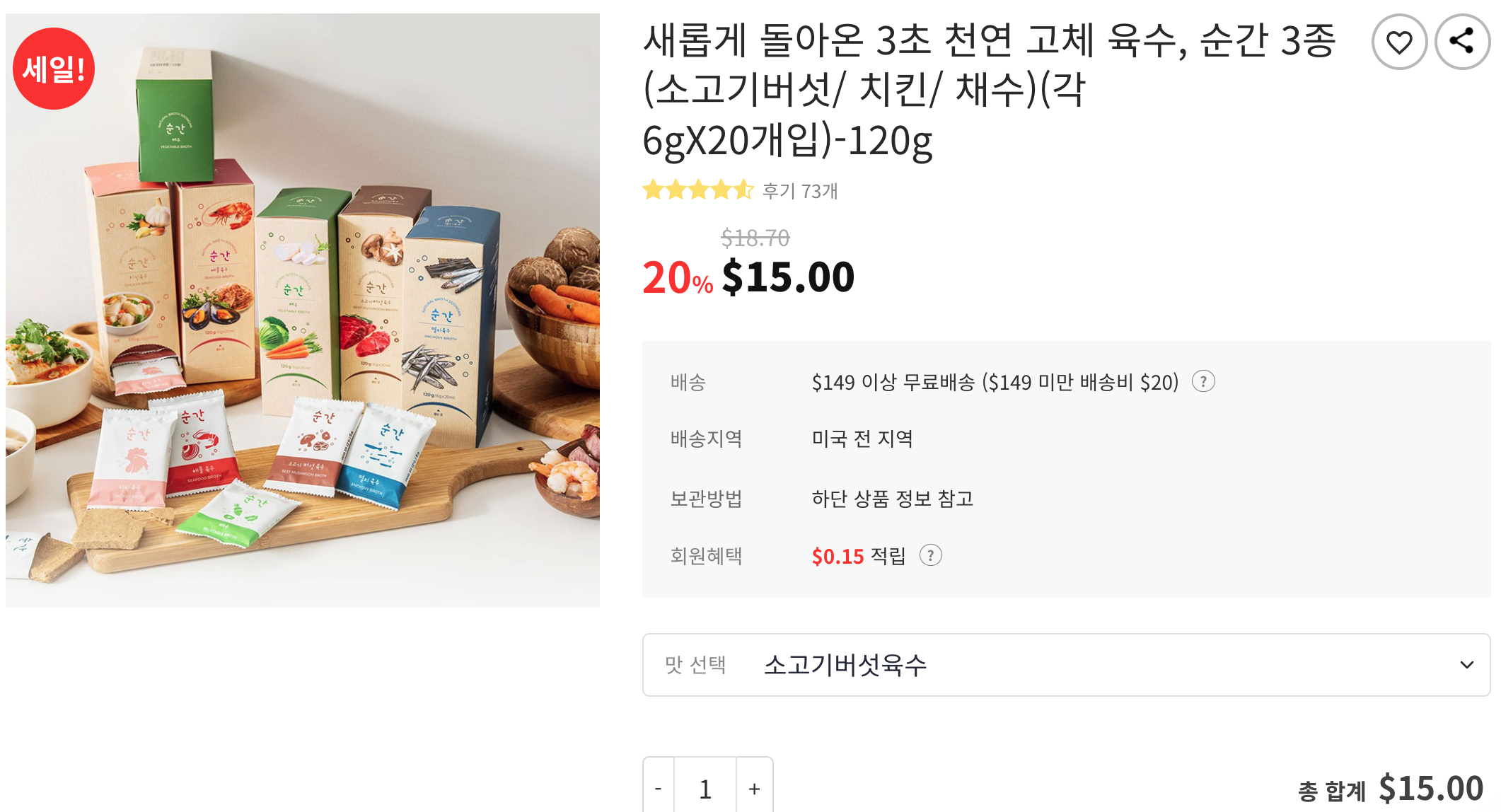Click the flavor dropdown chevron arrow
Image resolution: width=1501 pixels, height=812 pixels.
(x=1466, y=665)
